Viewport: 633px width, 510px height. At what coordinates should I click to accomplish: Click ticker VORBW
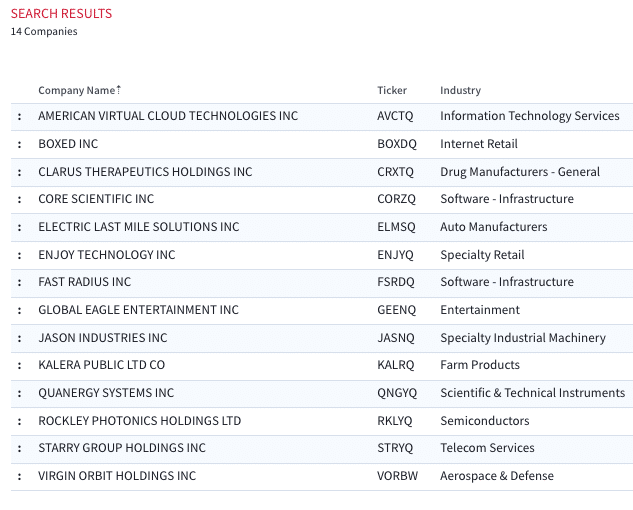point(398,476)
